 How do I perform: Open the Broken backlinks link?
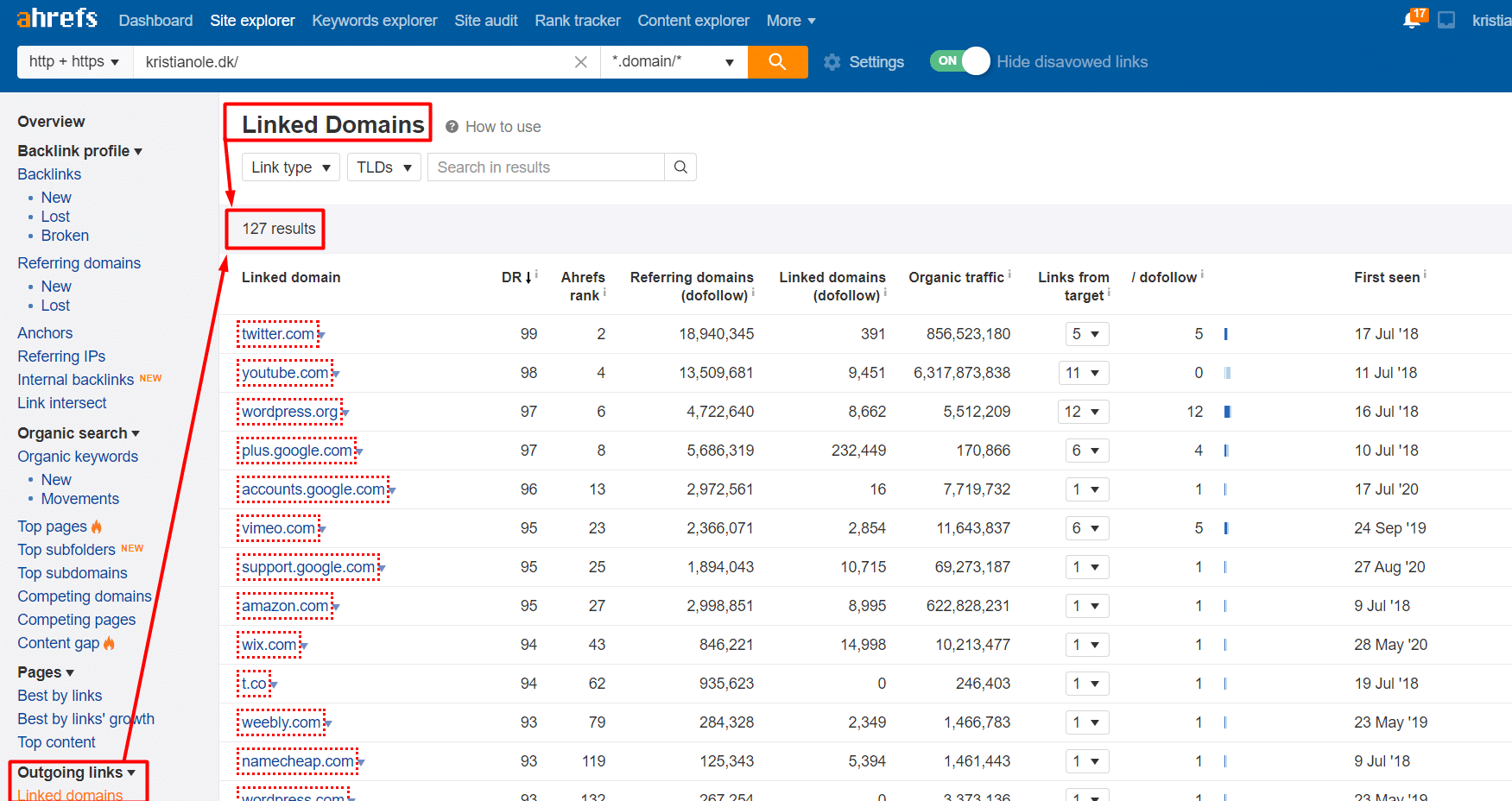click(x=65, y=236)
